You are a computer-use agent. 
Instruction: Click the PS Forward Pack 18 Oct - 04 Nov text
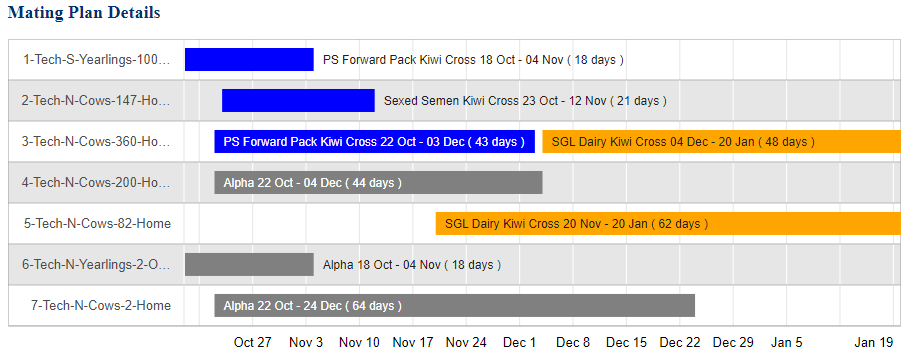click(473, 60)
